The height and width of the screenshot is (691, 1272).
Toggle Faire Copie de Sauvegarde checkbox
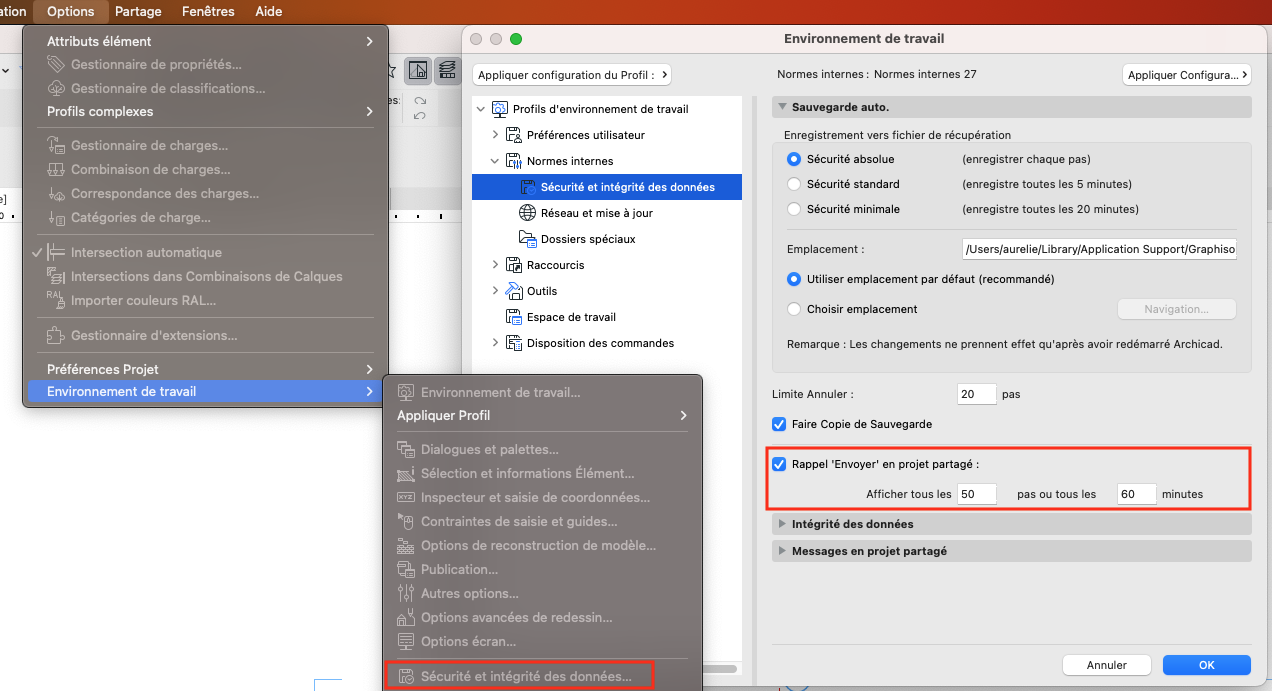pos(779,424)
